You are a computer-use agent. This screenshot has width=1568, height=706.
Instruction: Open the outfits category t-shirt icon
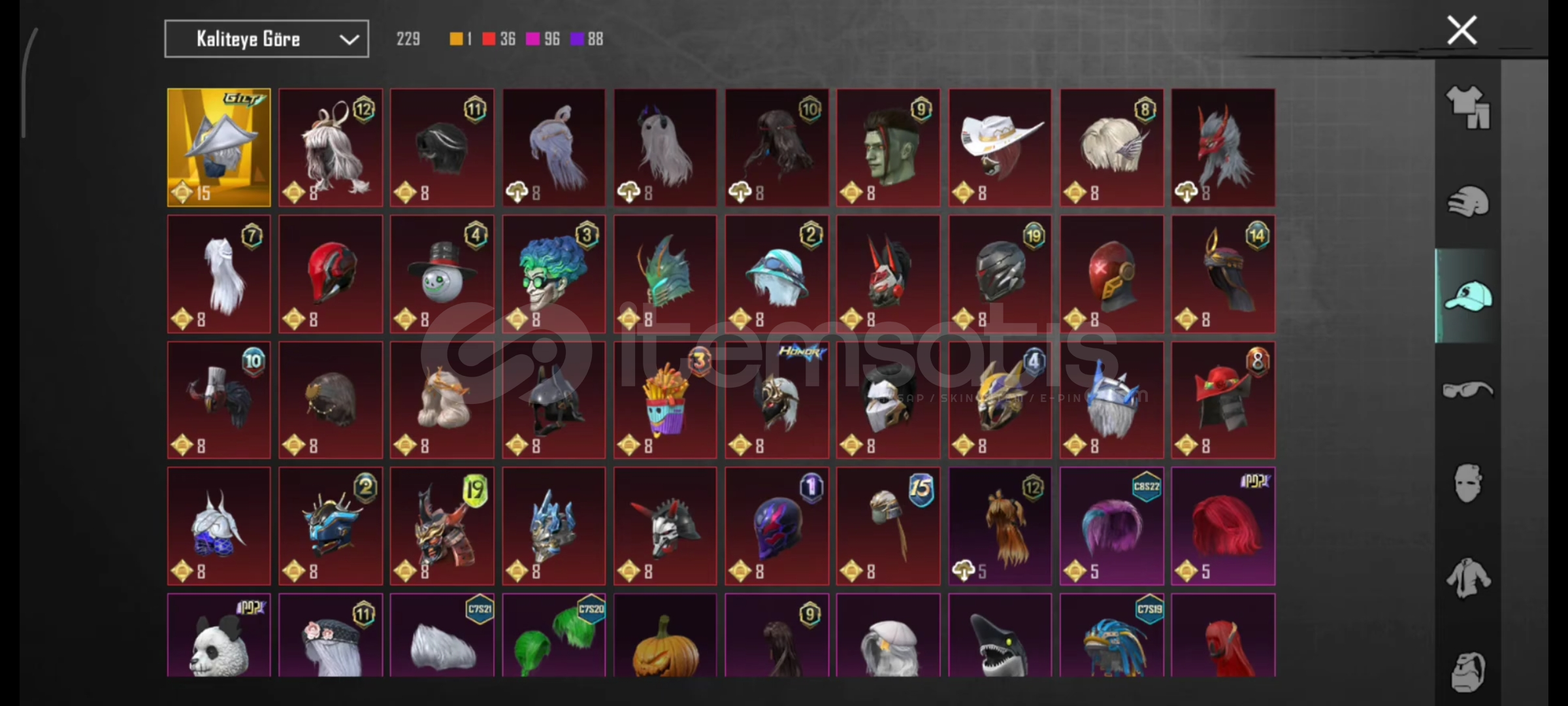1467,107
